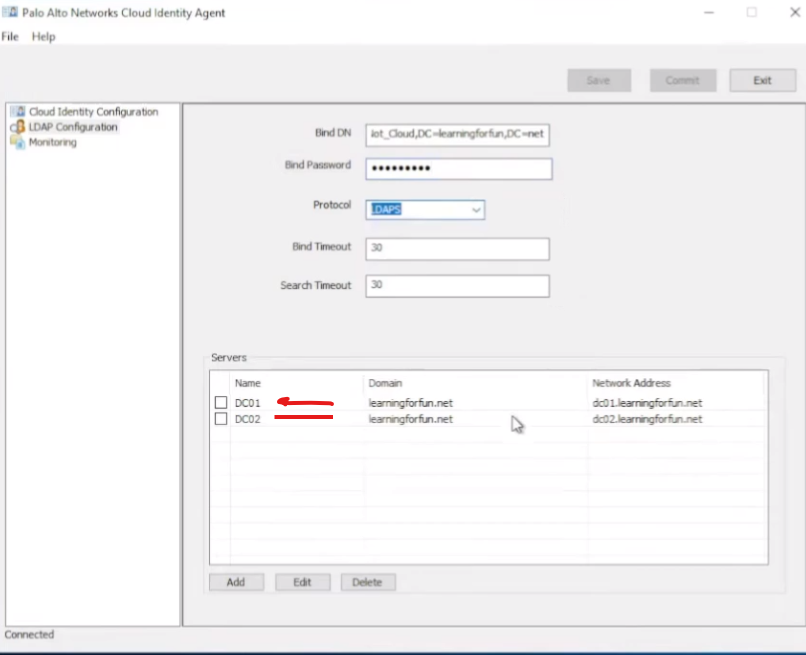Click into the Bind Password field
The image size is (806, 655).
point(459,169)
